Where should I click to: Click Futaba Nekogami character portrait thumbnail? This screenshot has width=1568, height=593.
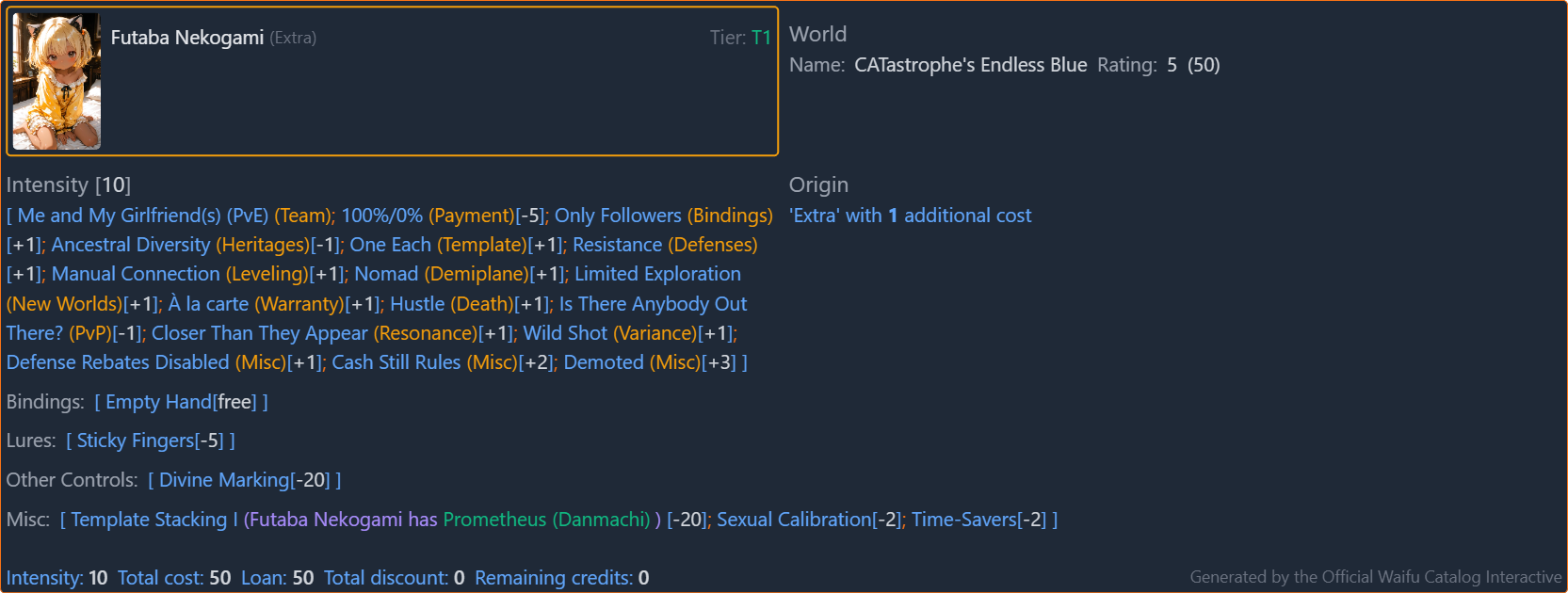pos(57,81)
